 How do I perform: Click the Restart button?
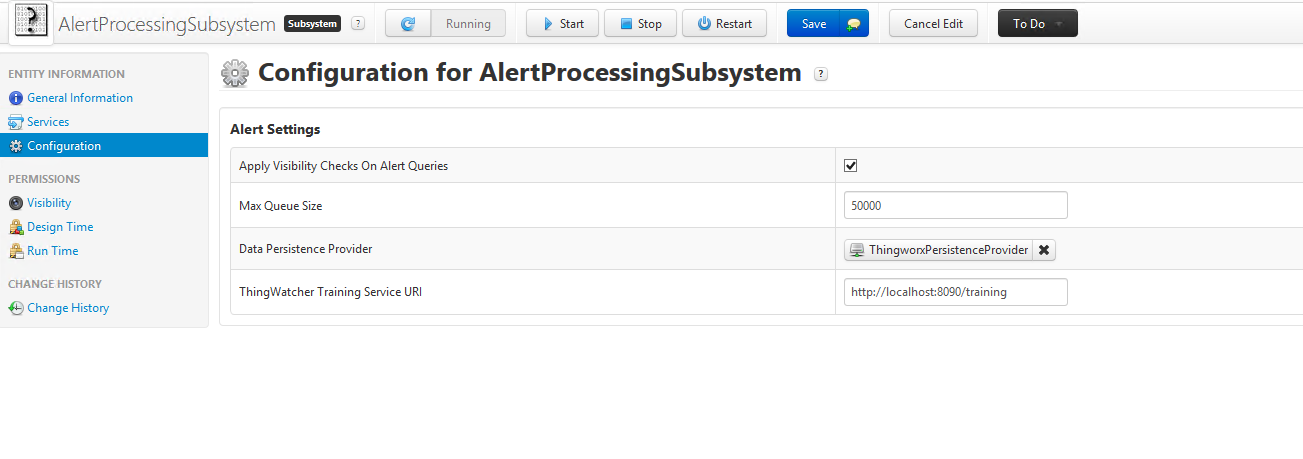coord(724,23)
